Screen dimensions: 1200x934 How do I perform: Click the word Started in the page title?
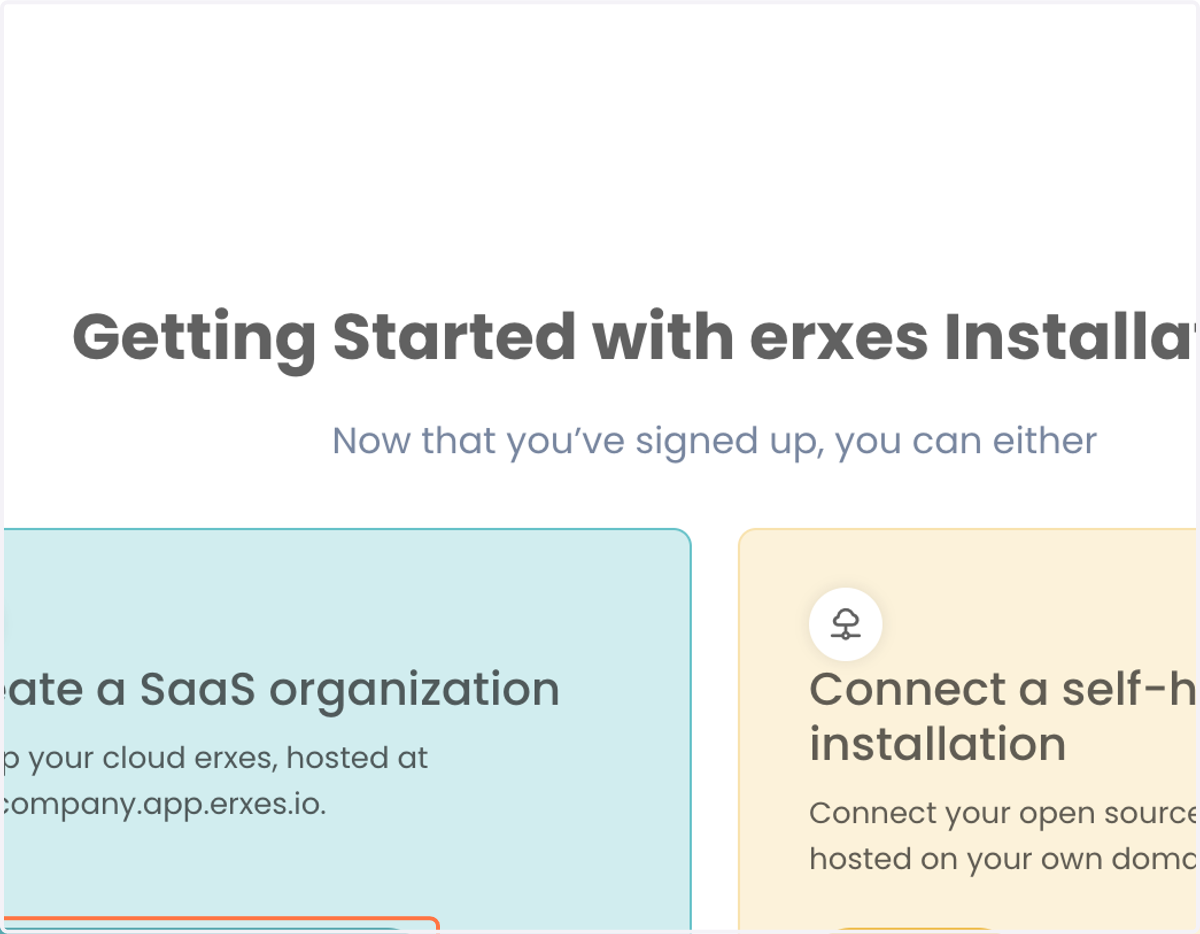(454, 337)
